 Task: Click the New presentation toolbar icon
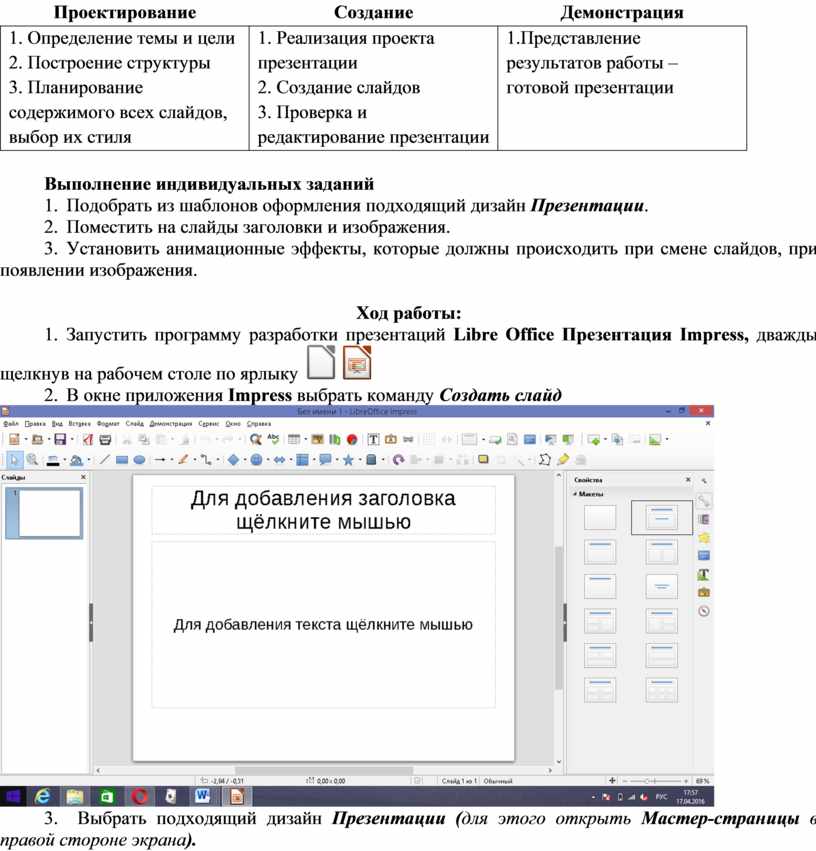click(x=14, y=440)
